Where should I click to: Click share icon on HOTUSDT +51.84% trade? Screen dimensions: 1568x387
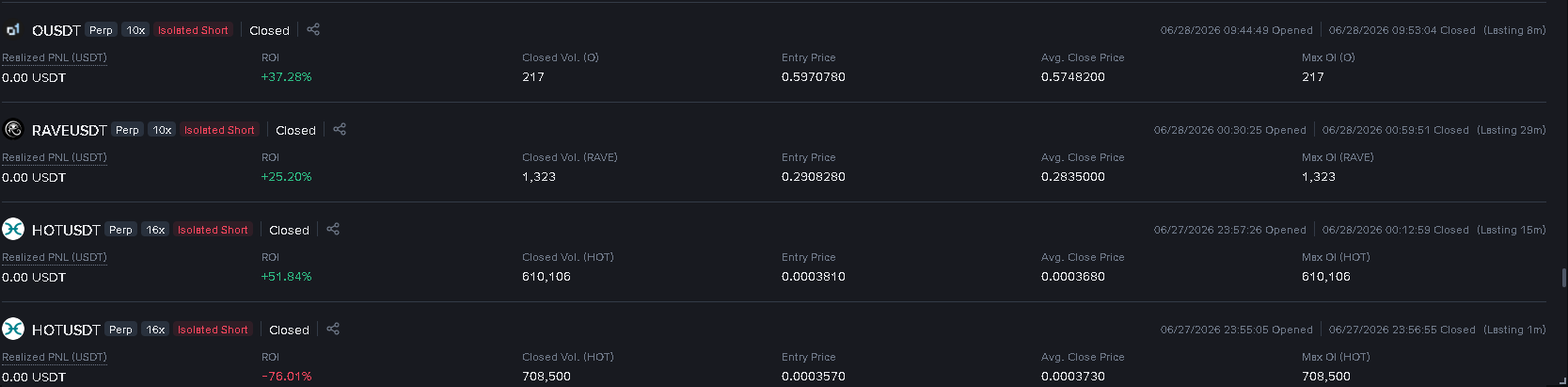click(x=333, y=229)
